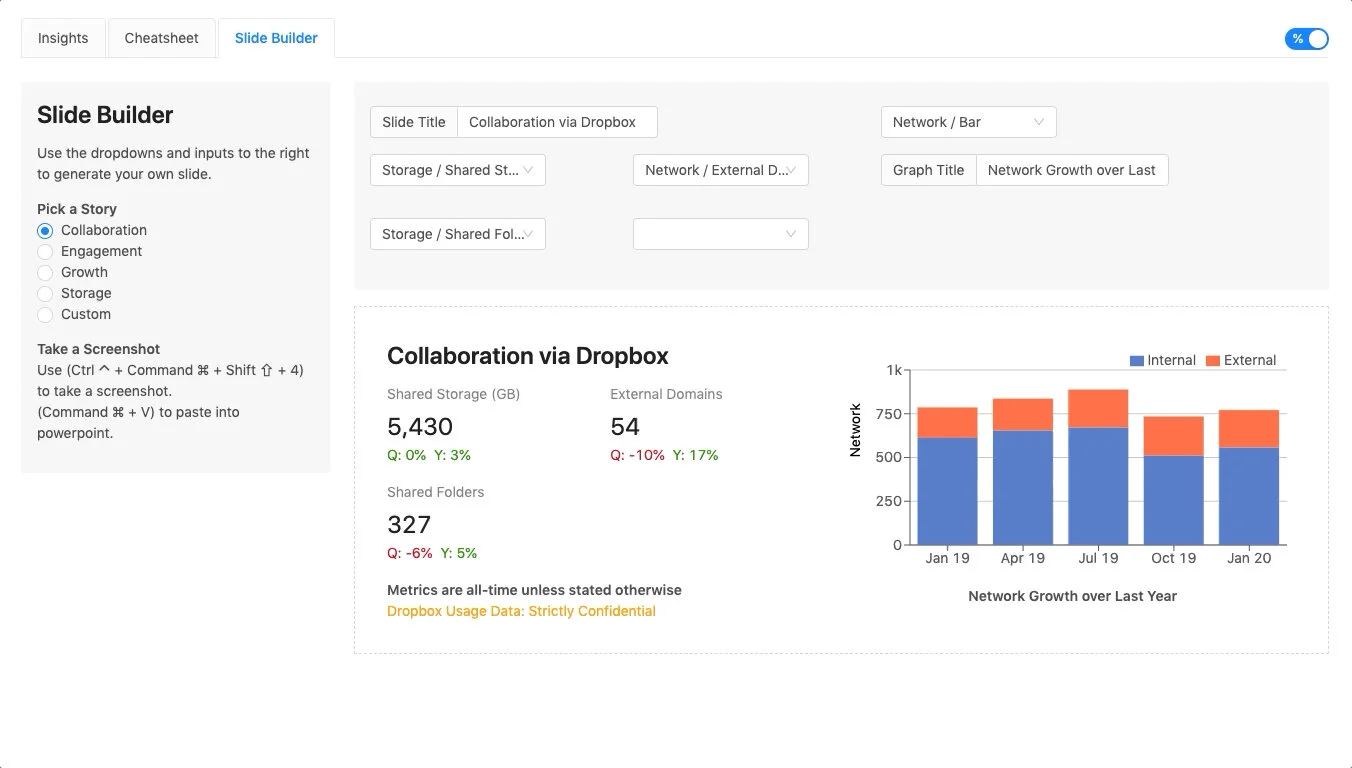Image resolution: width=1352 pixels, height=768 pixels.
Task: Expand the Storage / Shared Folders dropdown
Action: click(x=457, y=234)
